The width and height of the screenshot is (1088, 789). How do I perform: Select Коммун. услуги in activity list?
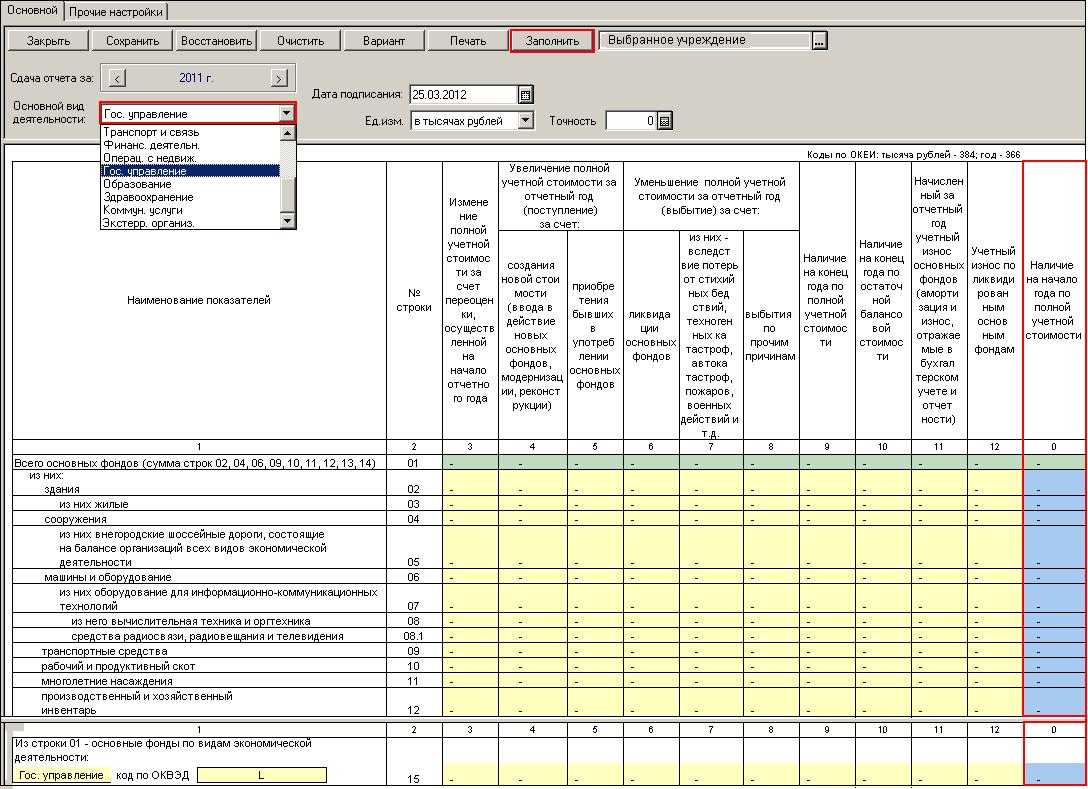click(x=191, y=210)
